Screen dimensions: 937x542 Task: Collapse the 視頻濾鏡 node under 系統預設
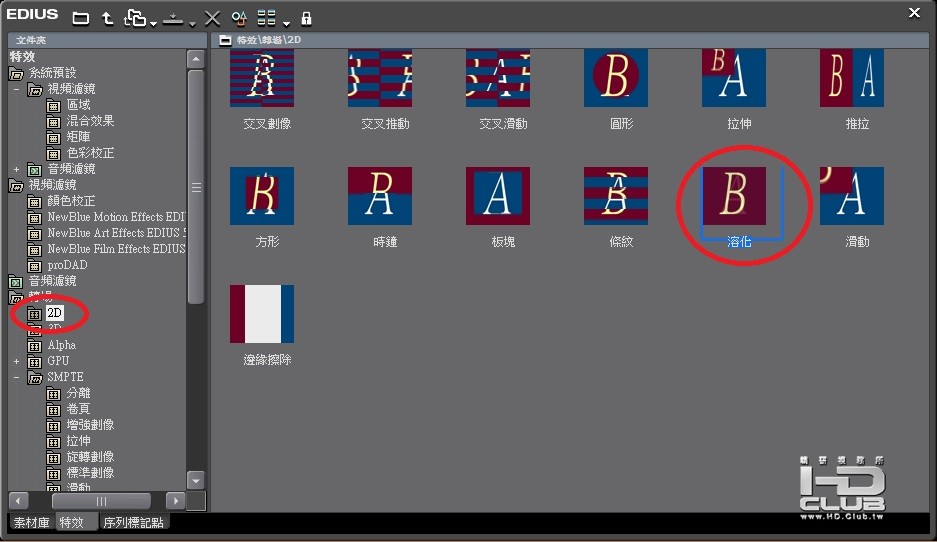click(16, 89)
